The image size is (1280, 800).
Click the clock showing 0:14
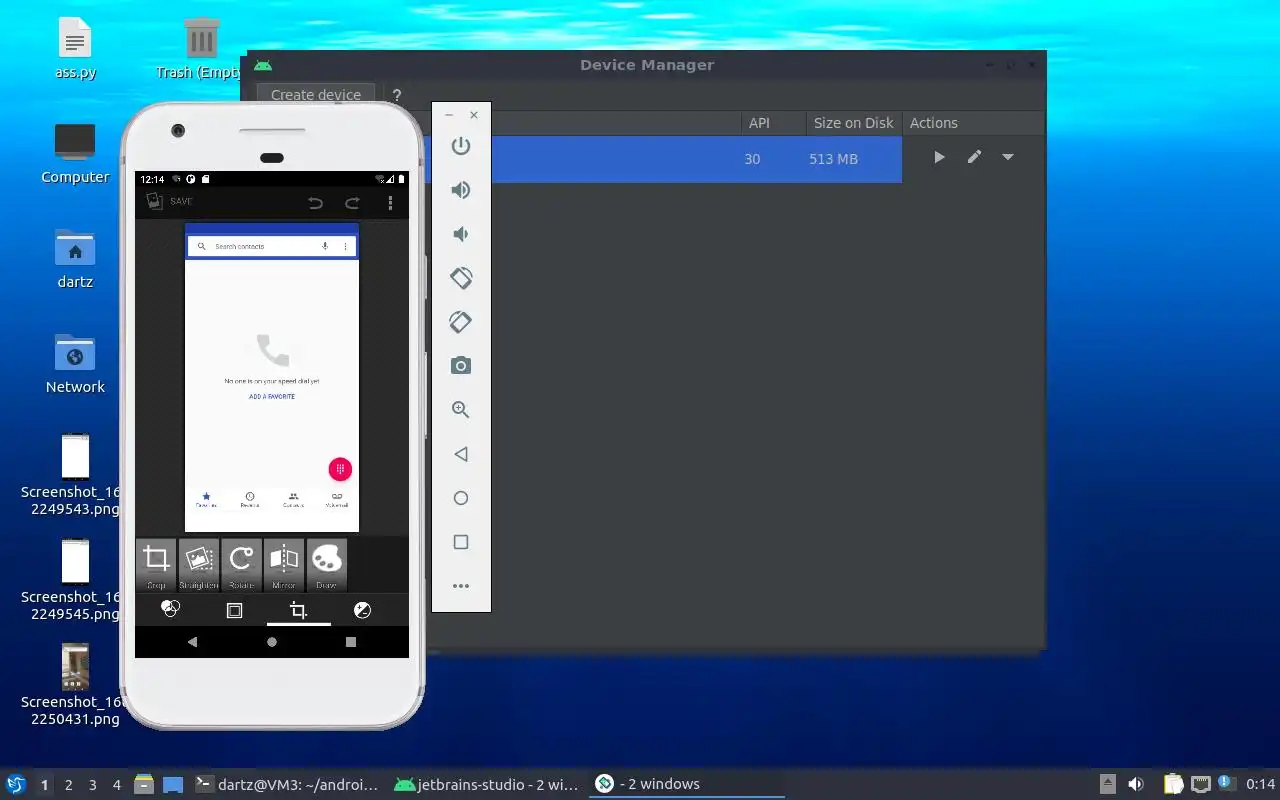pos(1260,784)
